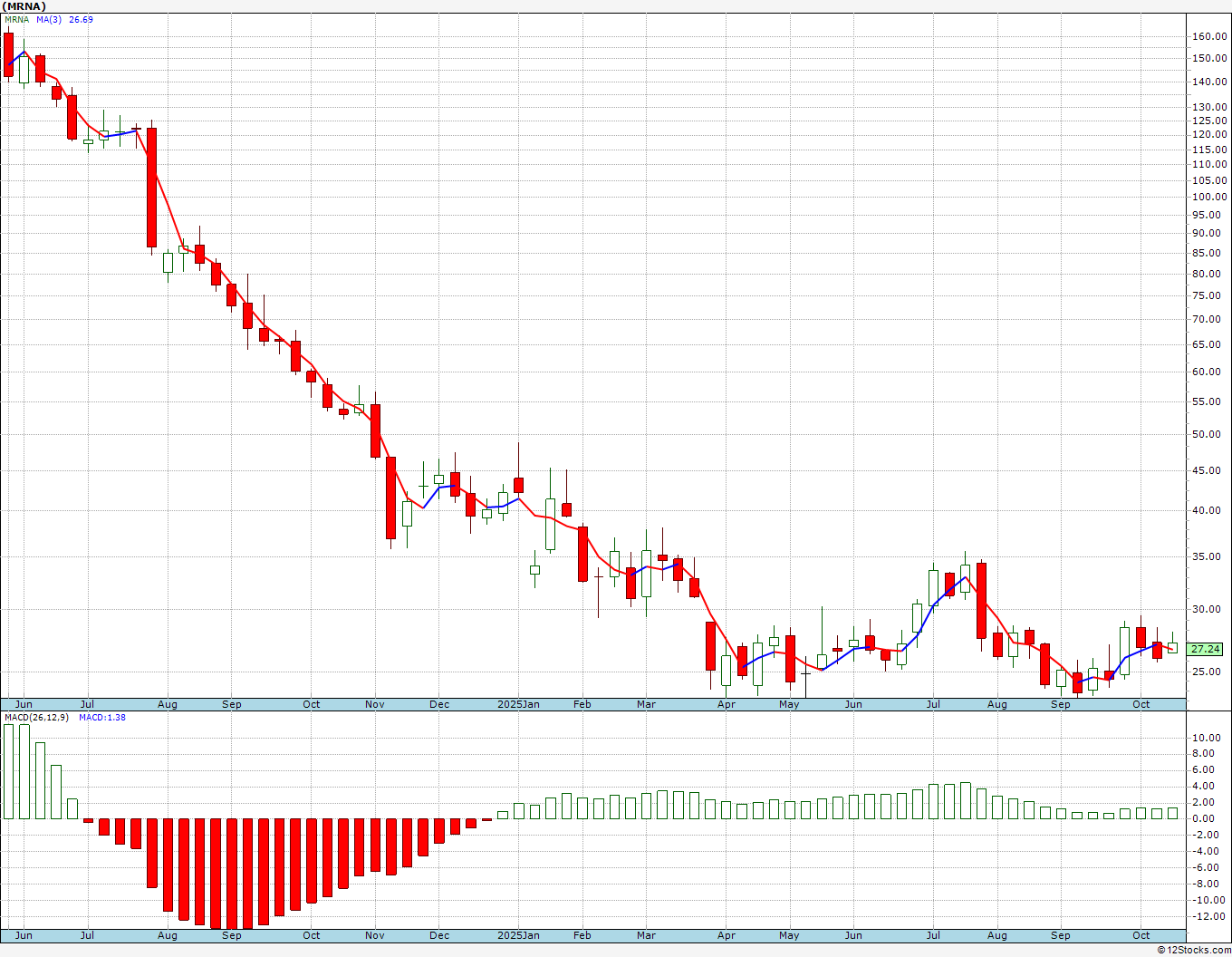Click the 100.00 price axis label

coord(1209,197)
